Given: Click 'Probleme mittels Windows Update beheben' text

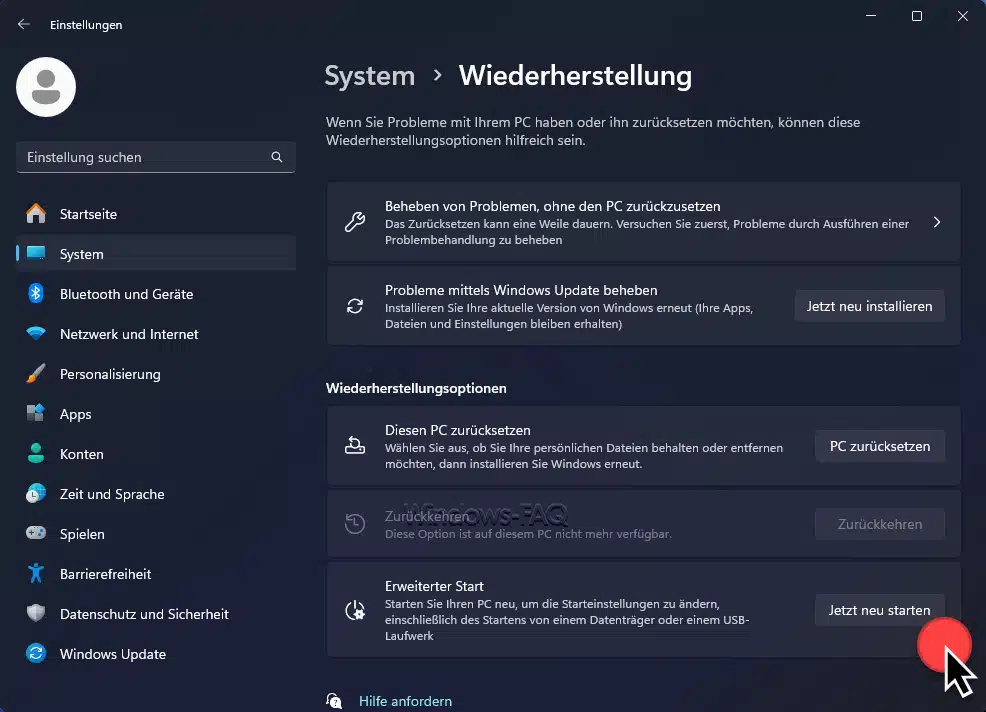Looking at the screenshot, I should 521,290.
